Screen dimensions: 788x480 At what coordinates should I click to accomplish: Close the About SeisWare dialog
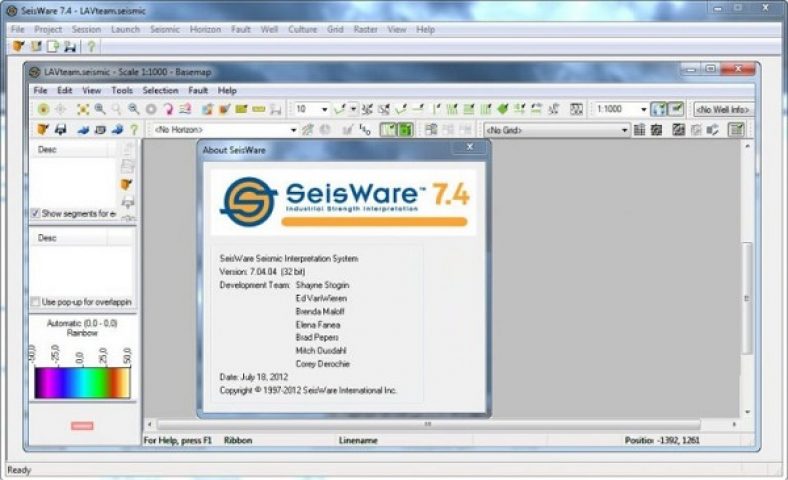[470, 147]
